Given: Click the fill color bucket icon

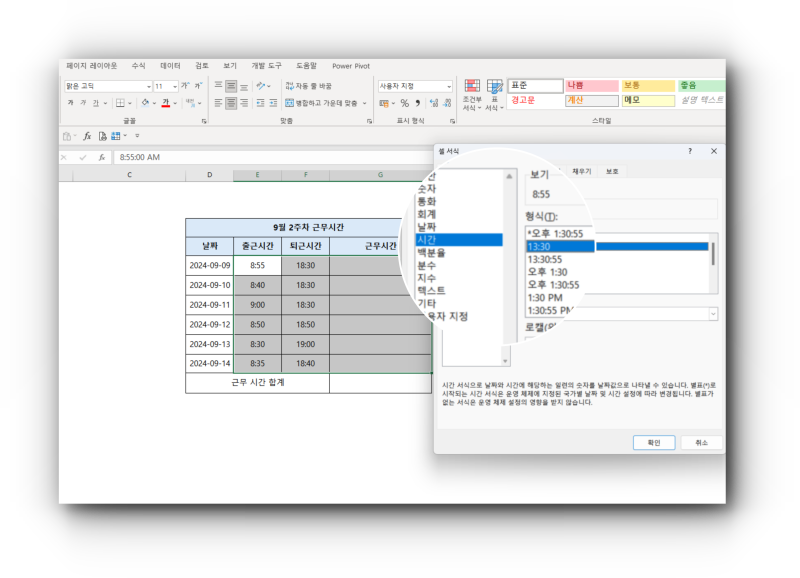Looking at the screenshot, I should tap(145, 103).
